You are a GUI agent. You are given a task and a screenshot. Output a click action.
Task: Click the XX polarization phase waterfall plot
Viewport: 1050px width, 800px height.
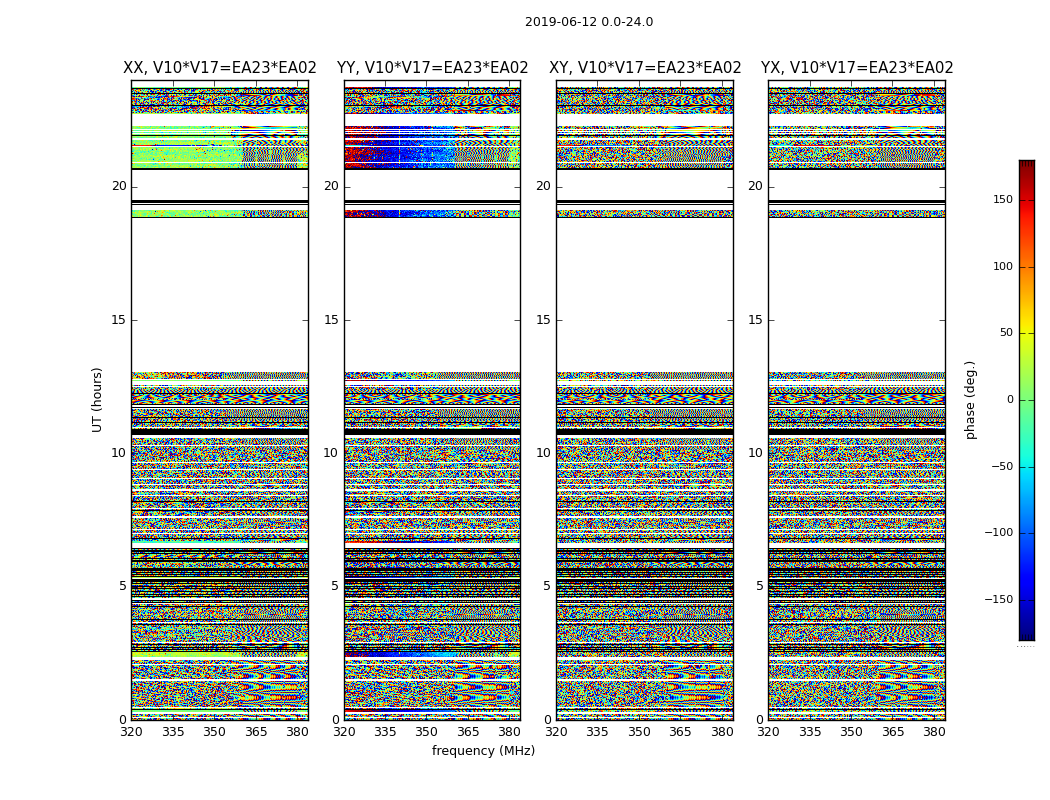click(220, 400)
